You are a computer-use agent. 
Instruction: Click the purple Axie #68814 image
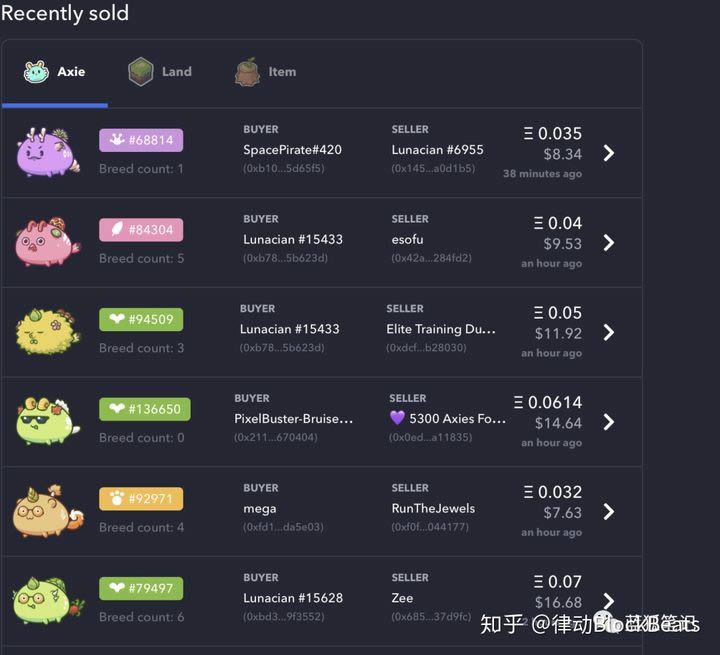pyautogui.click(x=48, y=153)
